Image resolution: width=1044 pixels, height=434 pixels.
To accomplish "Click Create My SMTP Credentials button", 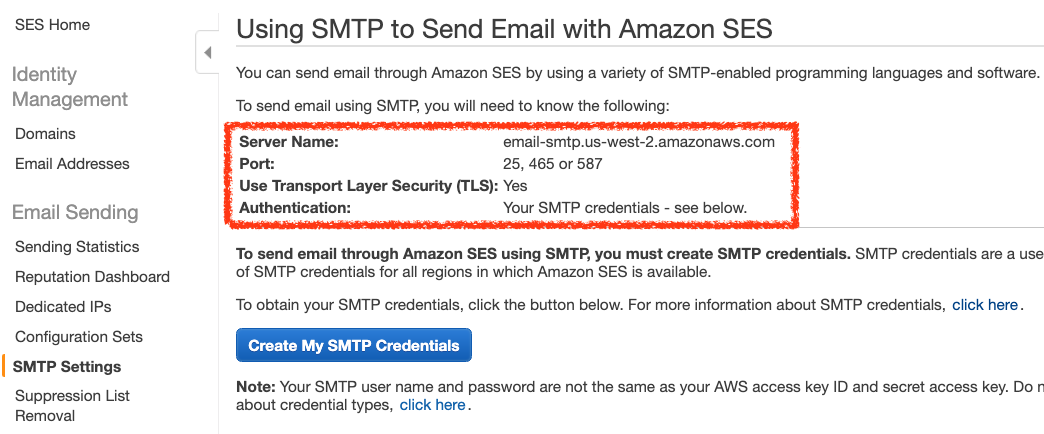I will (354, 346).
